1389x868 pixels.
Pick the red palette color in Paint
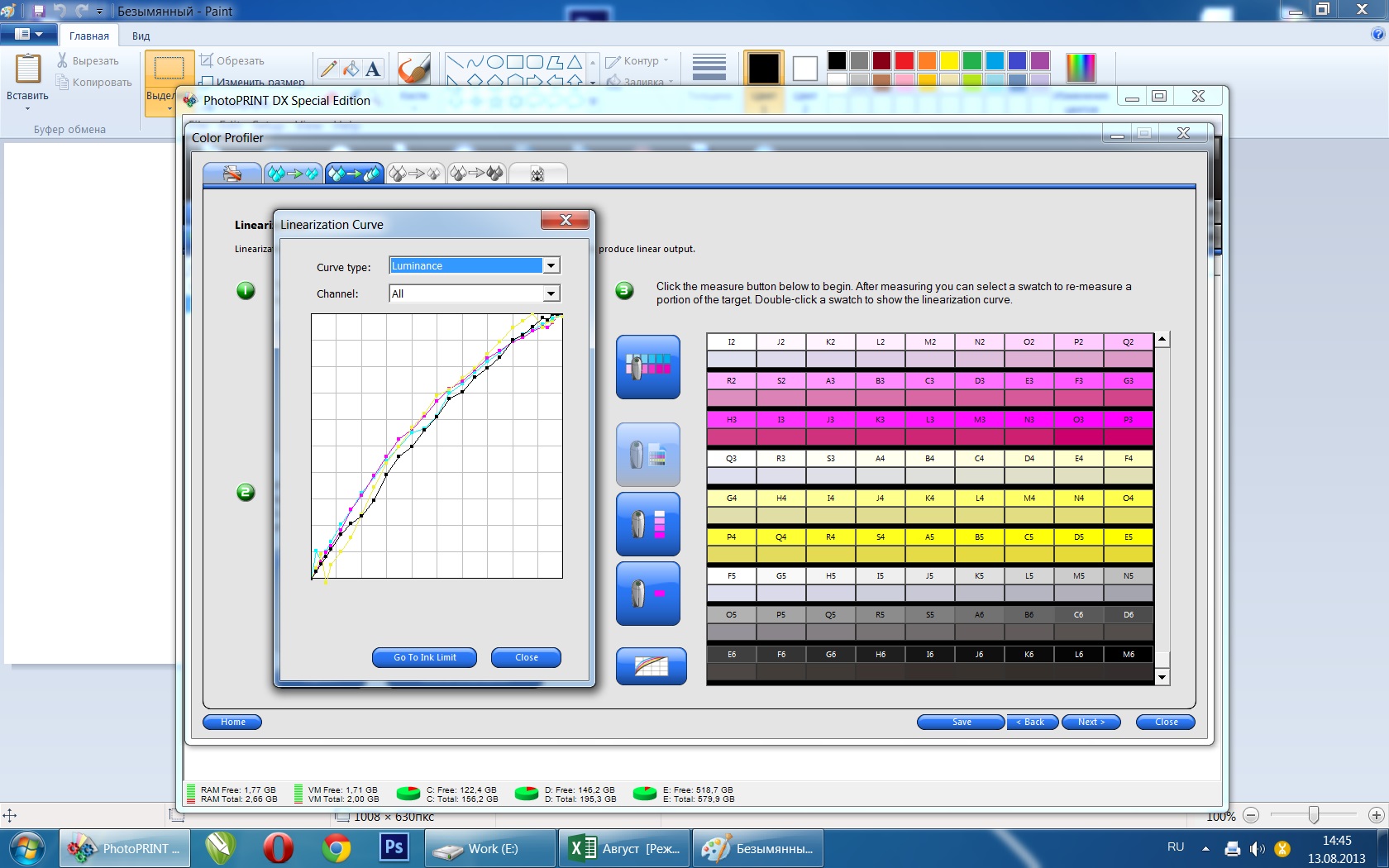point(904,60)
